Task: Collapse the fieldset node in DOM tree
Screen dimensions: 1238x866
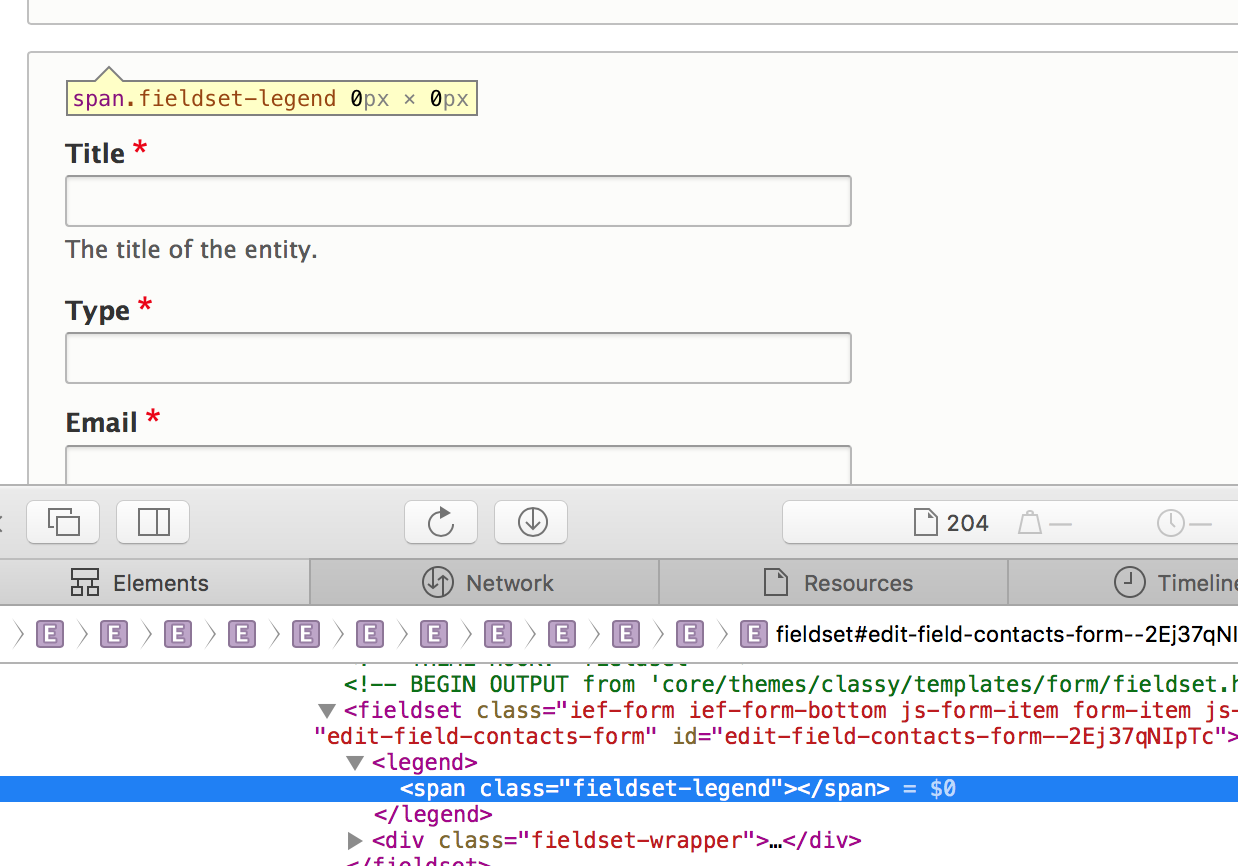Action: (326, 711)
